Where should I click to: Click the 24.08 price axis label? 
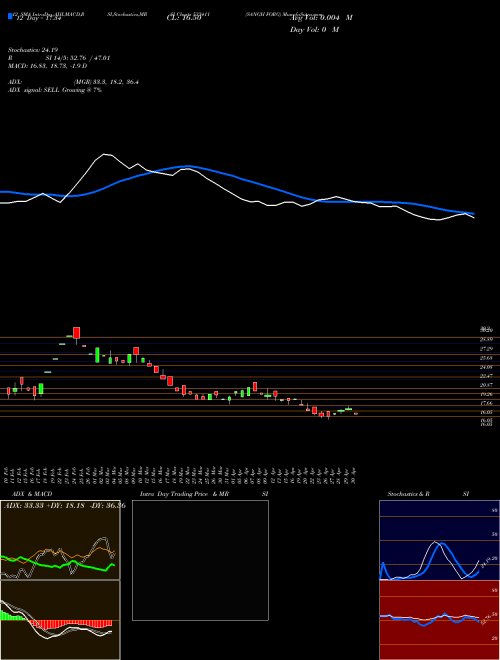[x=486, y=367]
